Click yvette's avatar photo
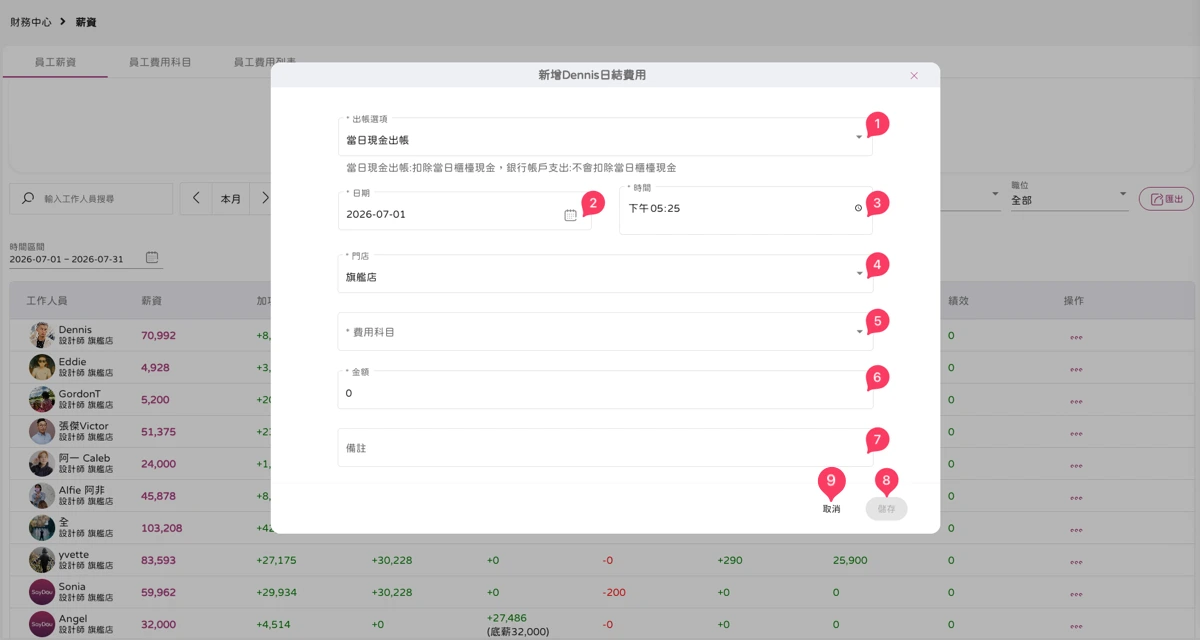The height and width of the screenshot is (640, 1200). [42, 560]
